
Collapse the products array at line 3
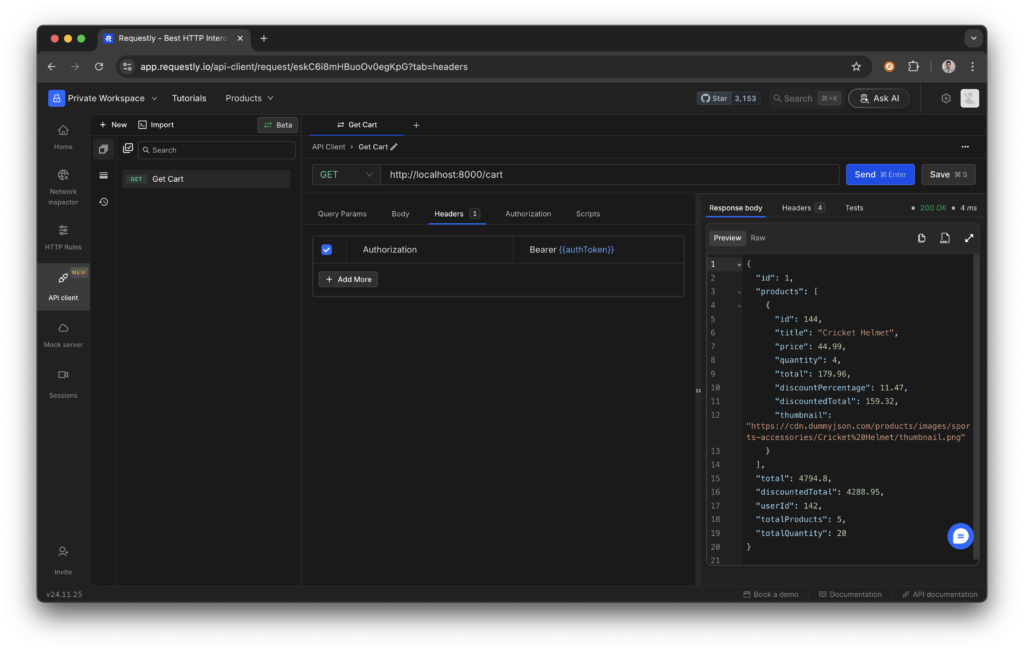click(x=739, y=292)
